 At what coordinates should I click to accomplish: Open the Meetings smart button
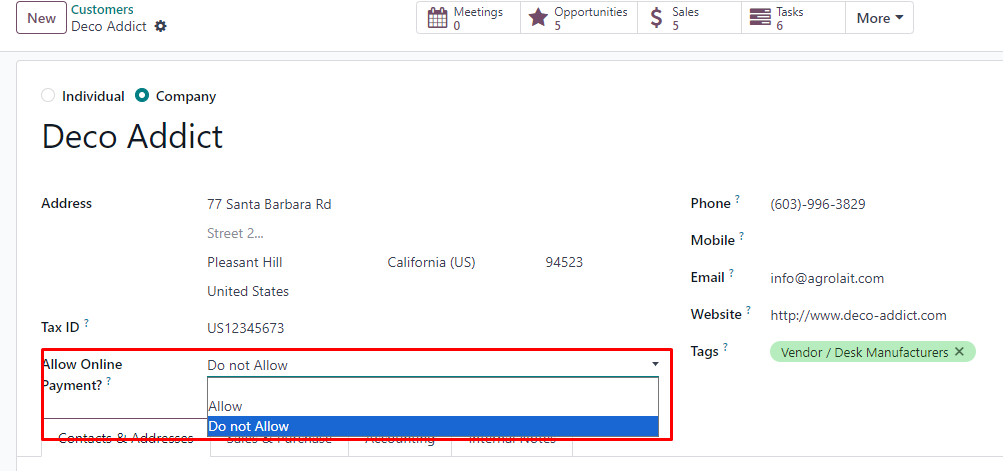coord(468,18)
